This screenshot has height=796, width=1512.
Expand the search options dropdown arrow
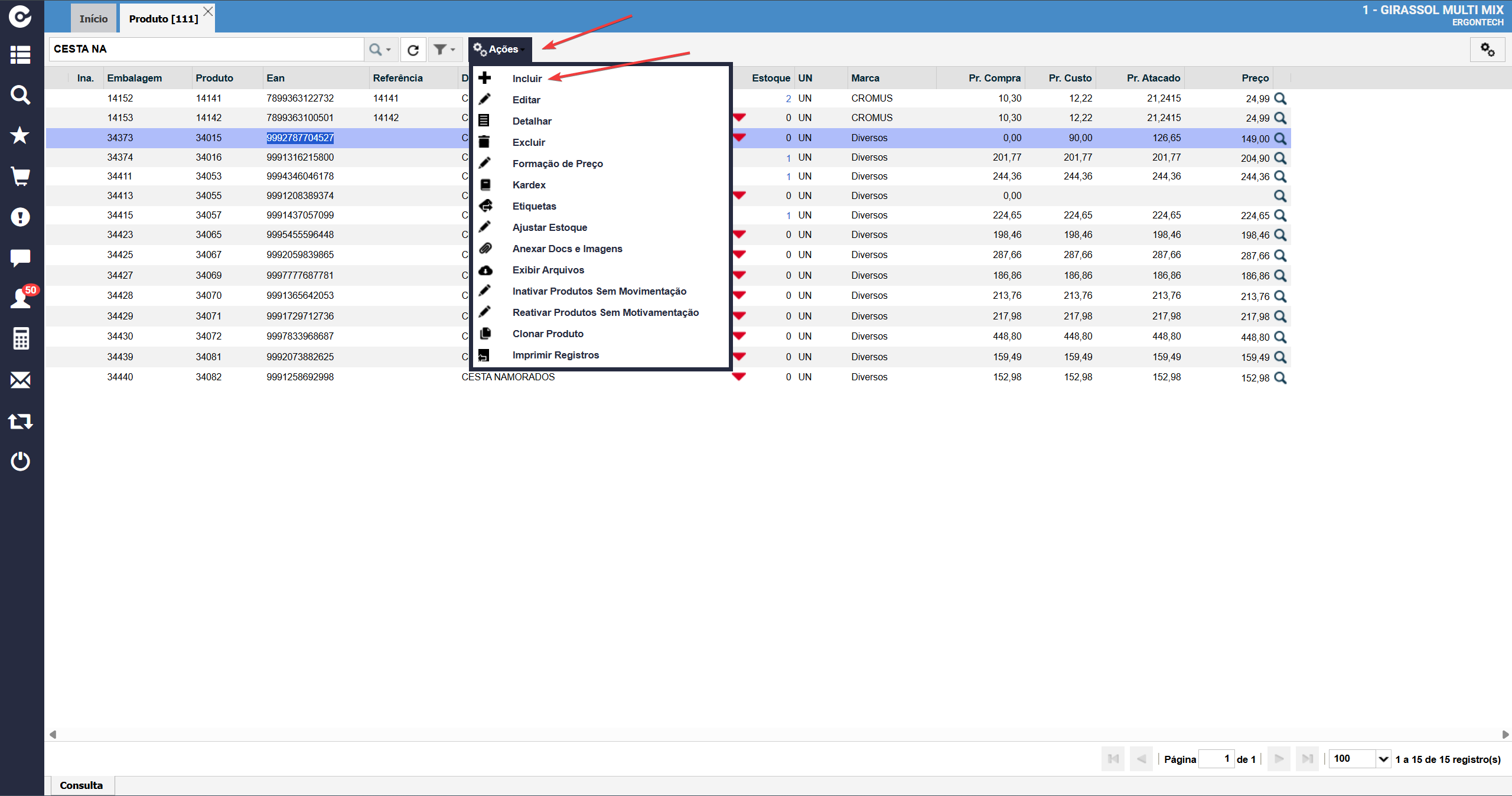[388, 50]
